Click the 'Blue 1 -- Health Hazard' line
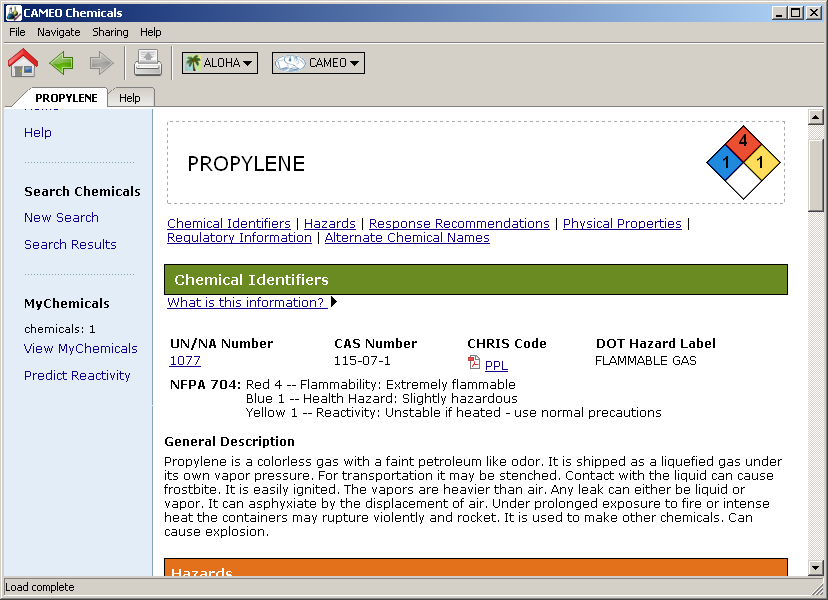 click(382, 399)
